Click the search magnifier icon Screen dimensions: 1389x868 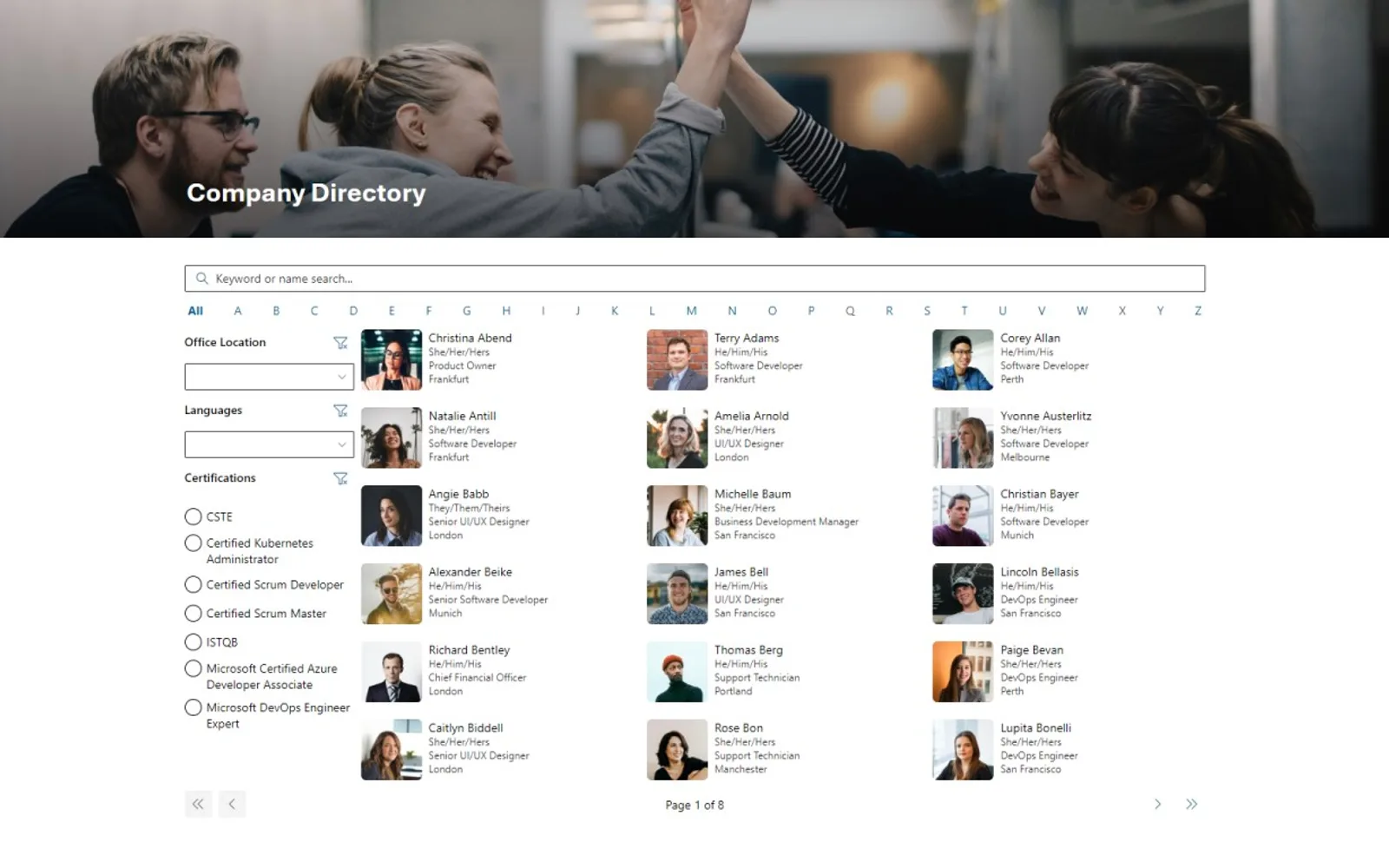pyautogui.click(x=201, y=279)
